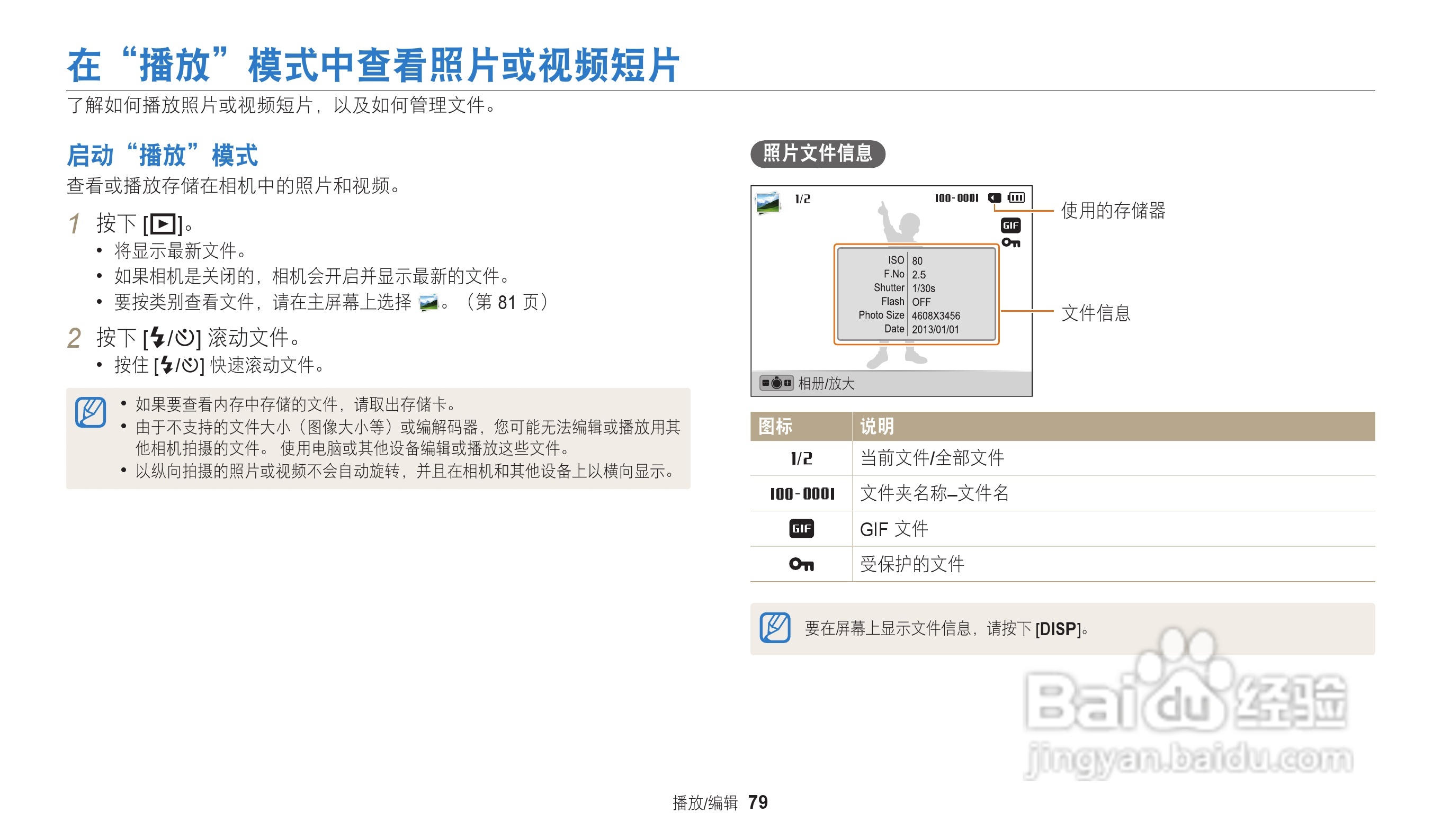Click the 100-0001 file name in table

pos(802,494)
